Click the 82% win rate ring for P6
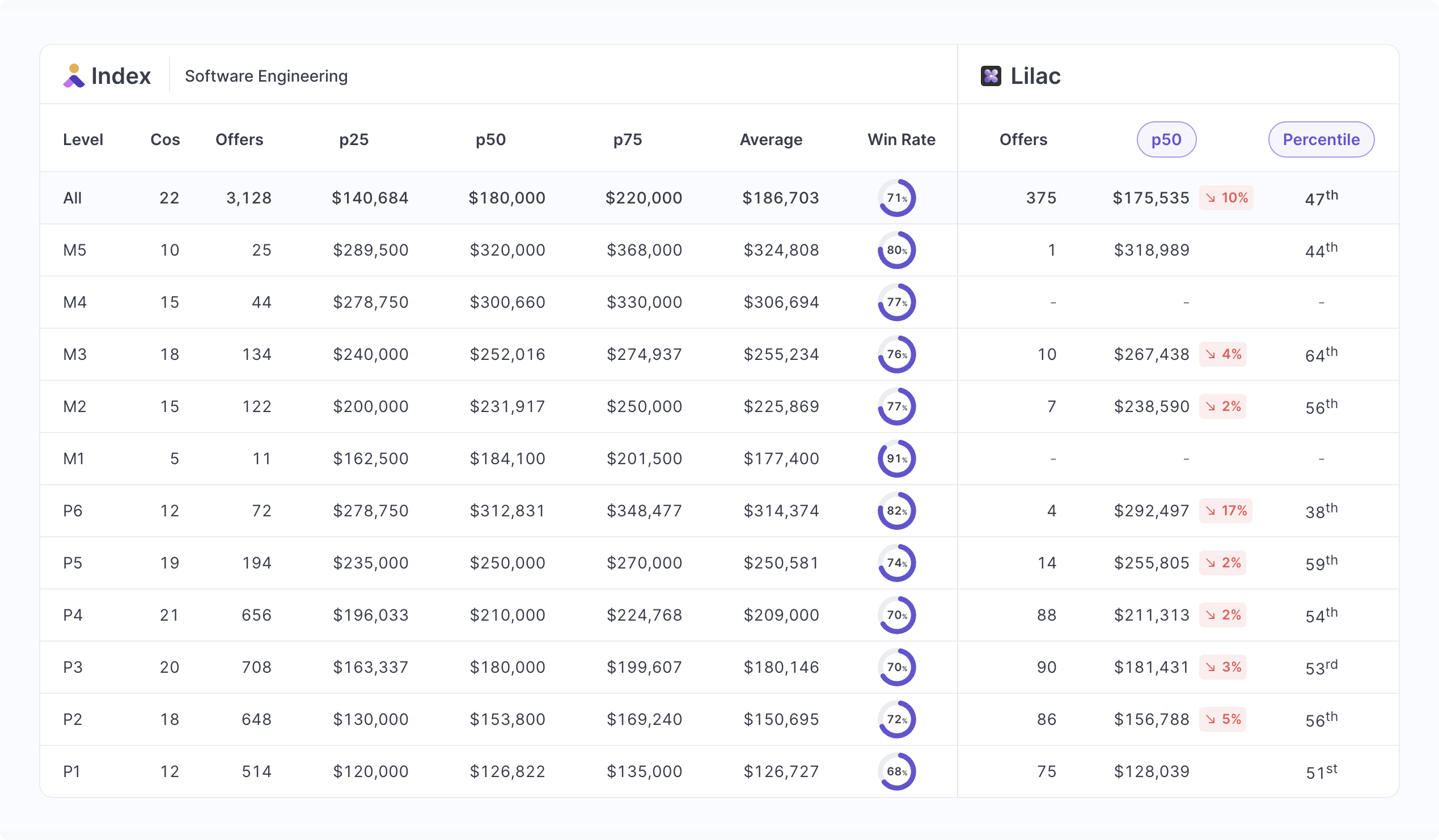Screen dimensions: 1439x840 (896, 511)
